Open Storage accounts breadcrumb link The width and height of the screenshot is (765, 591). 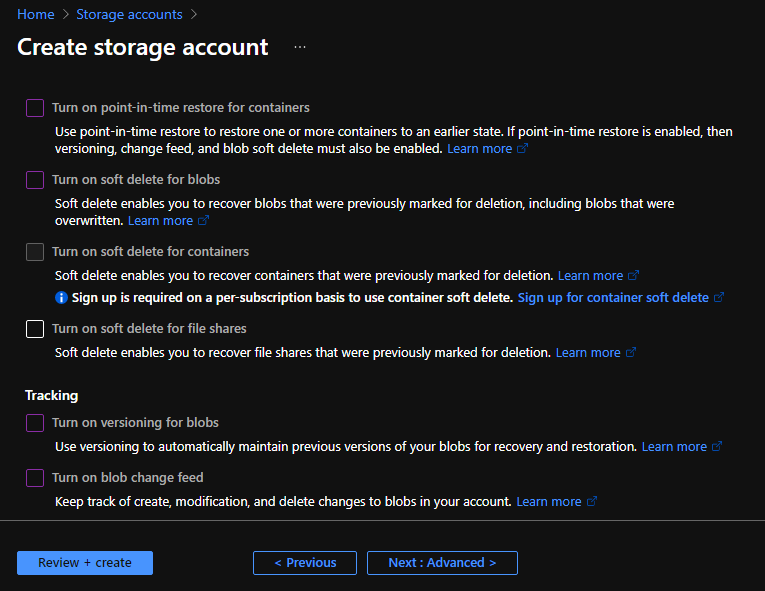tap(129, 15)
